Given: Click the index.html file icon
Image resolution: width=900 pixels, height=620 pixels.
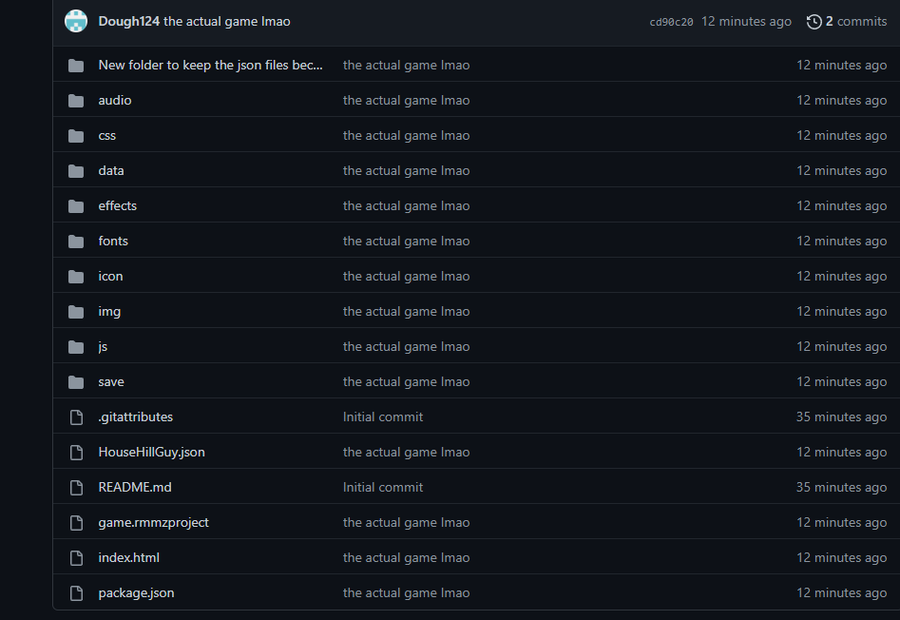Looking at the screenshot, I should pos(76,558).
